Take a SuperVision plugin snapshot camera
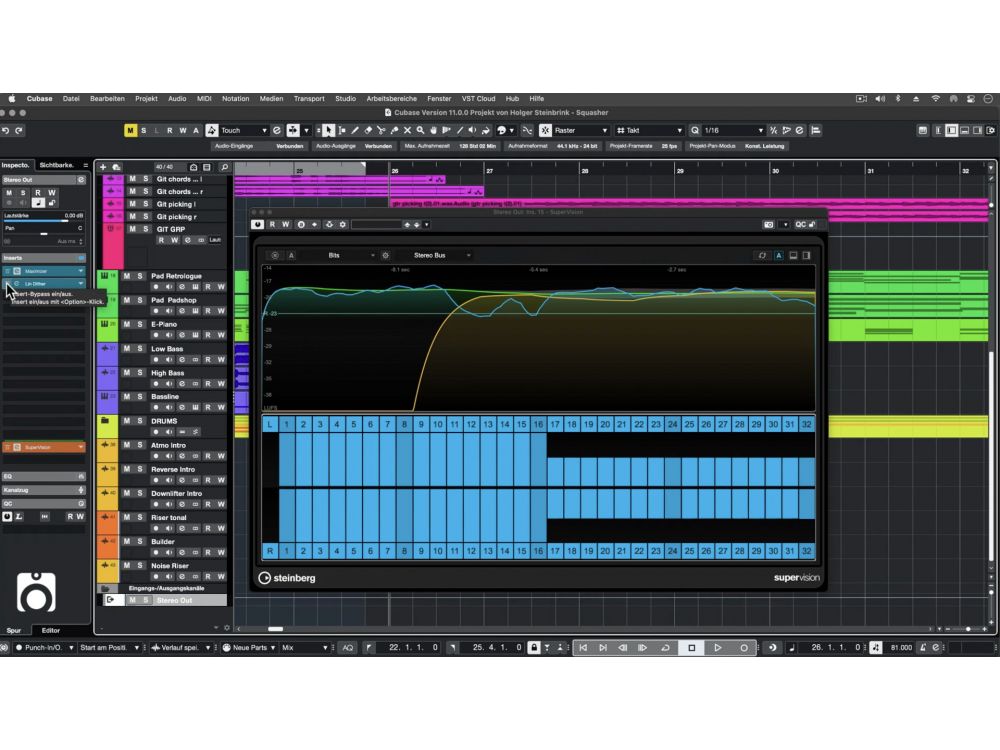Viewport: 1000px width, 750px height. pyautogui.click(x=768, y=225)
